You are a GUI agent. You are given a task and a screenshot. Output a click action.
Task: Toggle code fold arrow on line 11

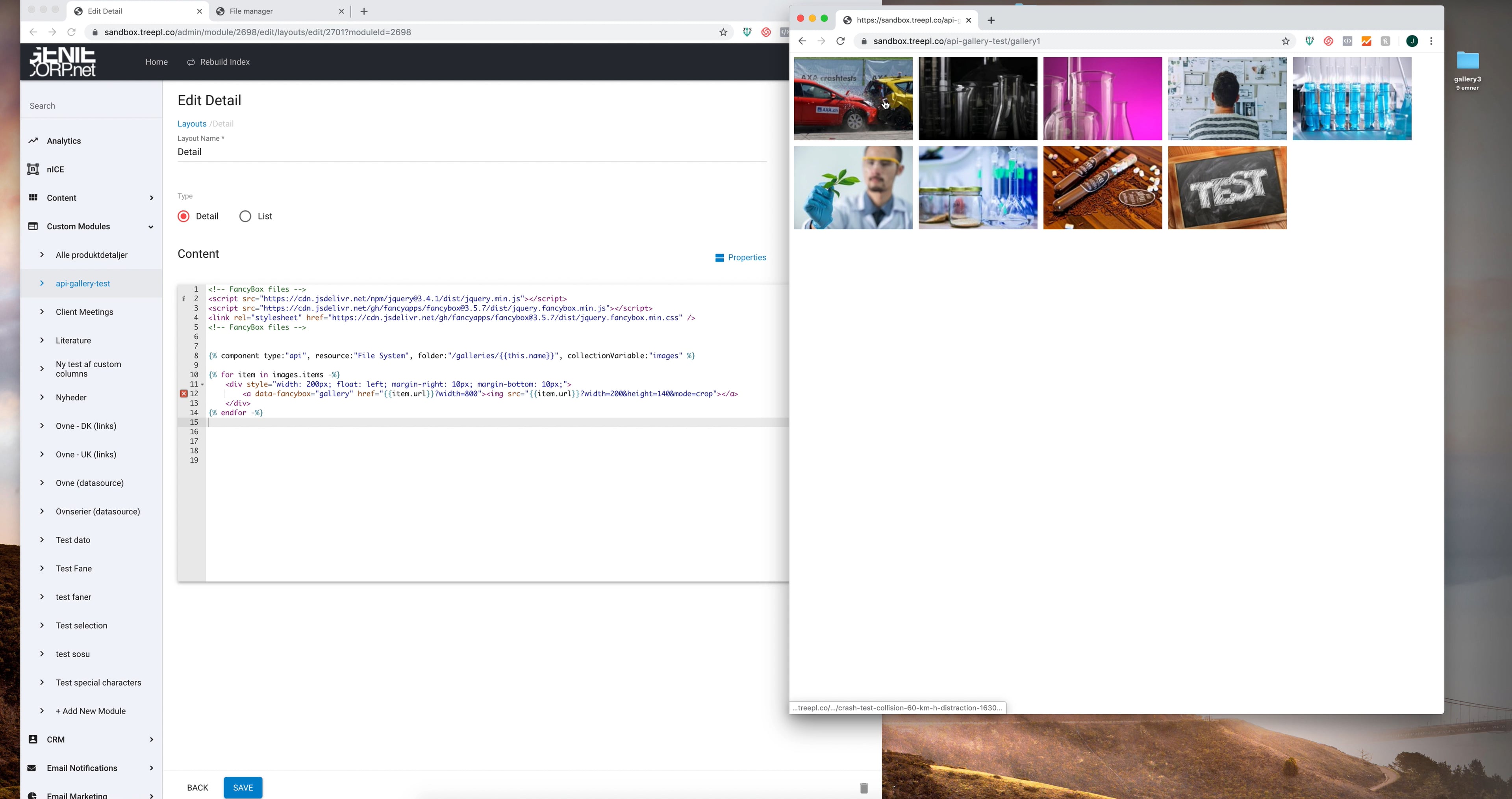pyautogui.click(x=202, y=385)
